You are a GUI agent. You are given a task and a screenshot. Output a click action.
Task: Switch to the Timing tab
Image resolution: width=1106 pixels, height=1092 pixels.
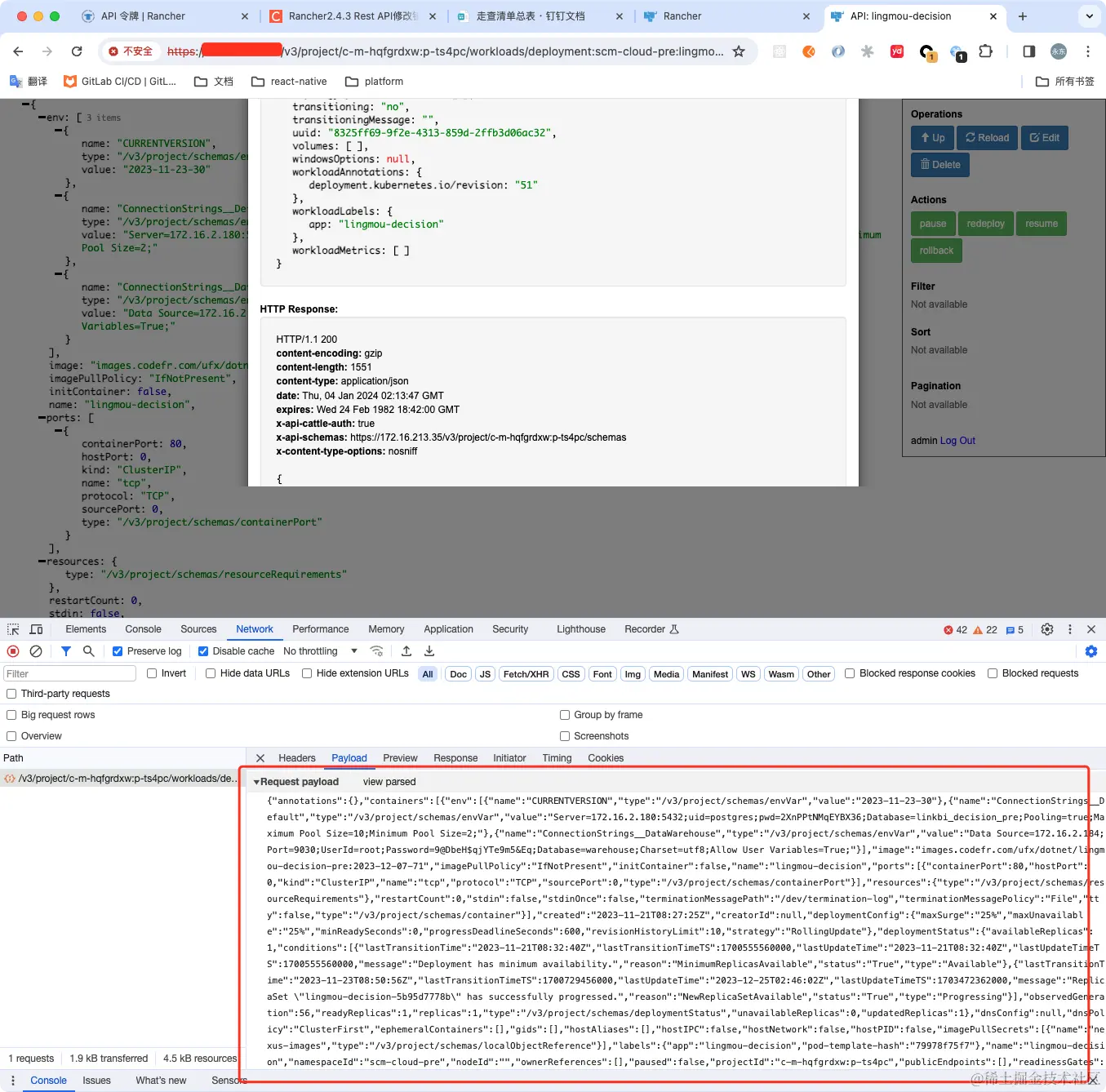[557, 758]
